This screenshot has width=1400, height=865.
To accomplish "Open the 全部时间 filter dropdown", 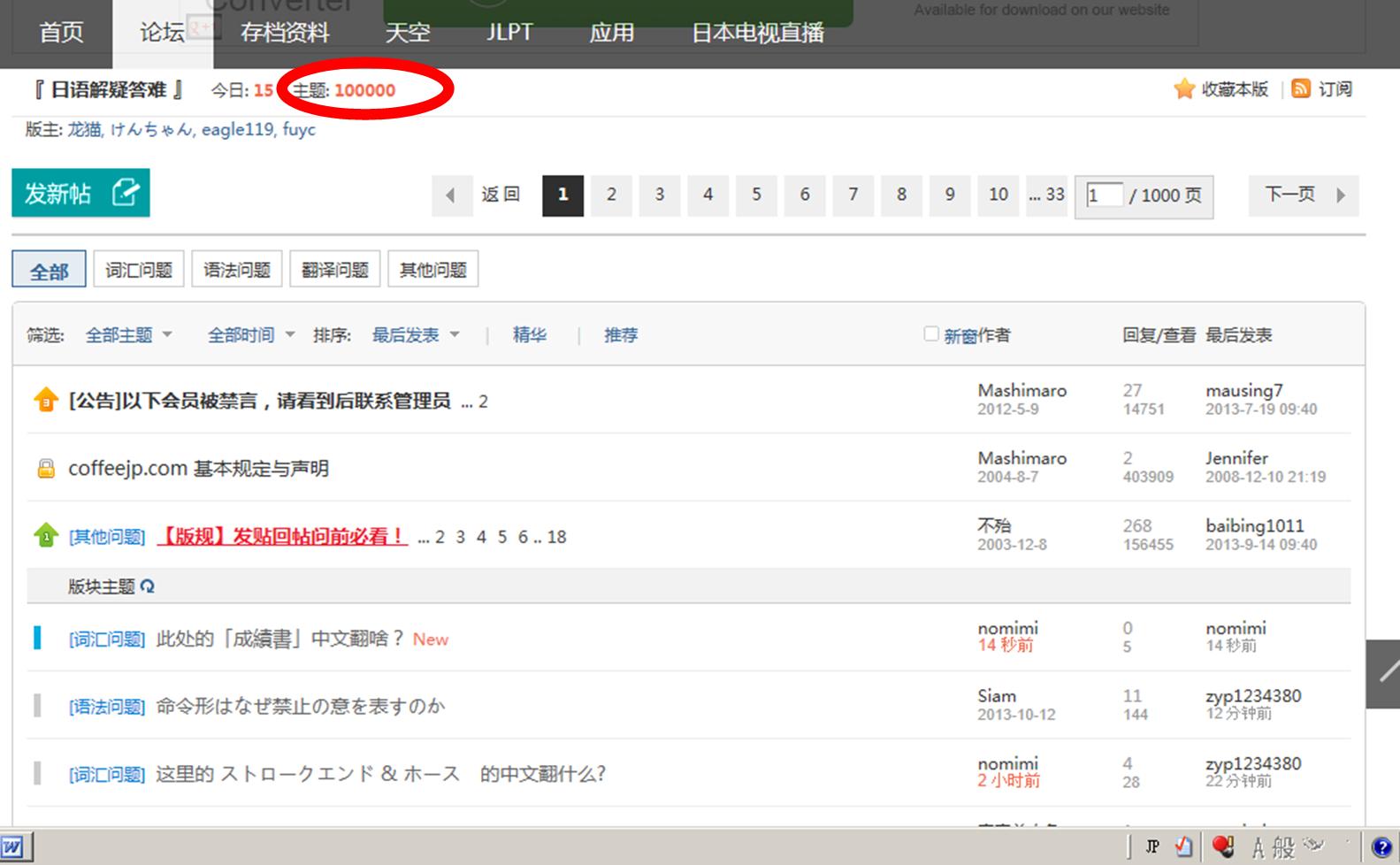I will pos(251,335).
